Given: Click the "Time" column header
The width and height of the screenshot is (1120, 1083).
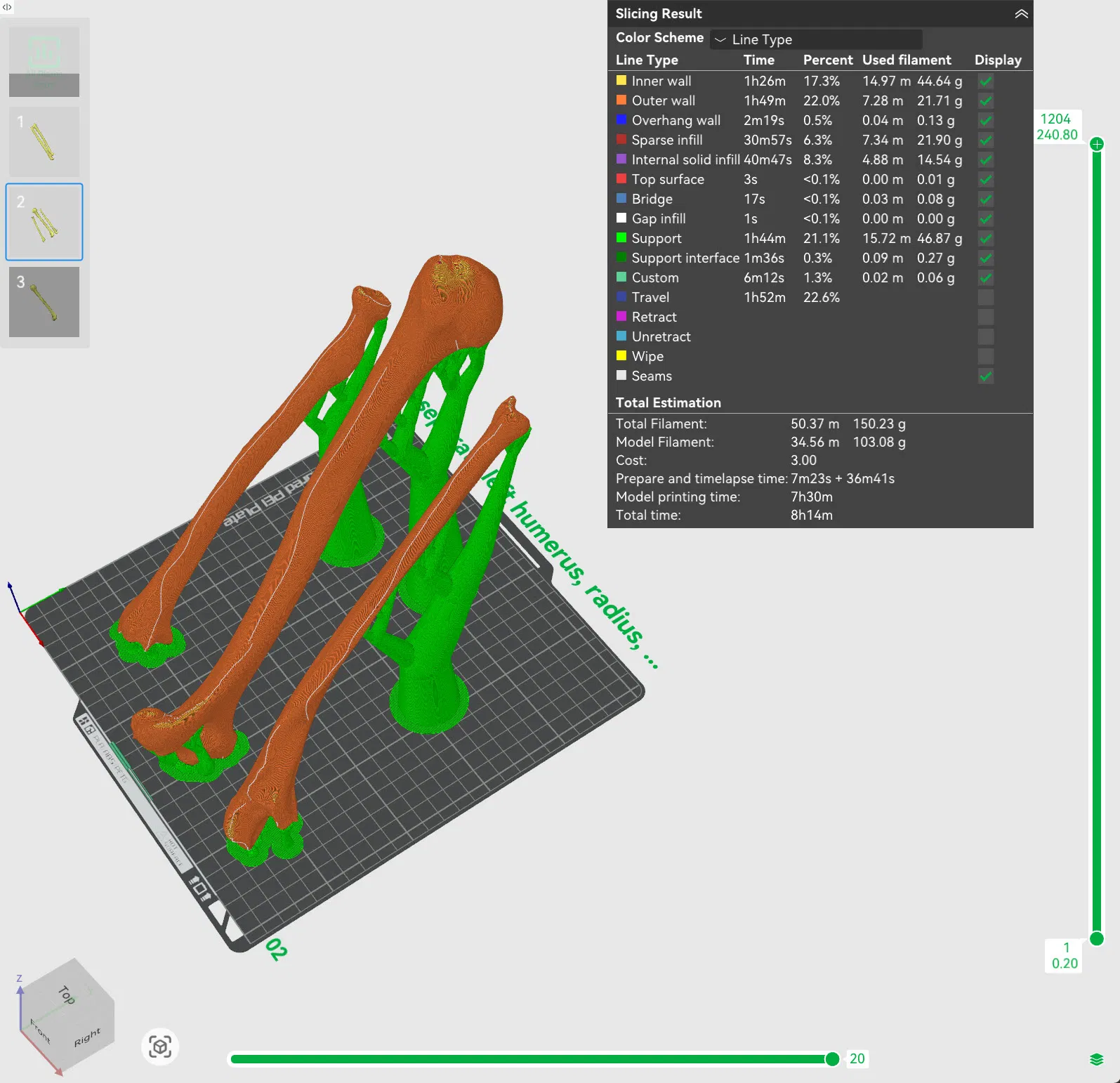Looking at the screenshot, I should [x=759, y=60].
